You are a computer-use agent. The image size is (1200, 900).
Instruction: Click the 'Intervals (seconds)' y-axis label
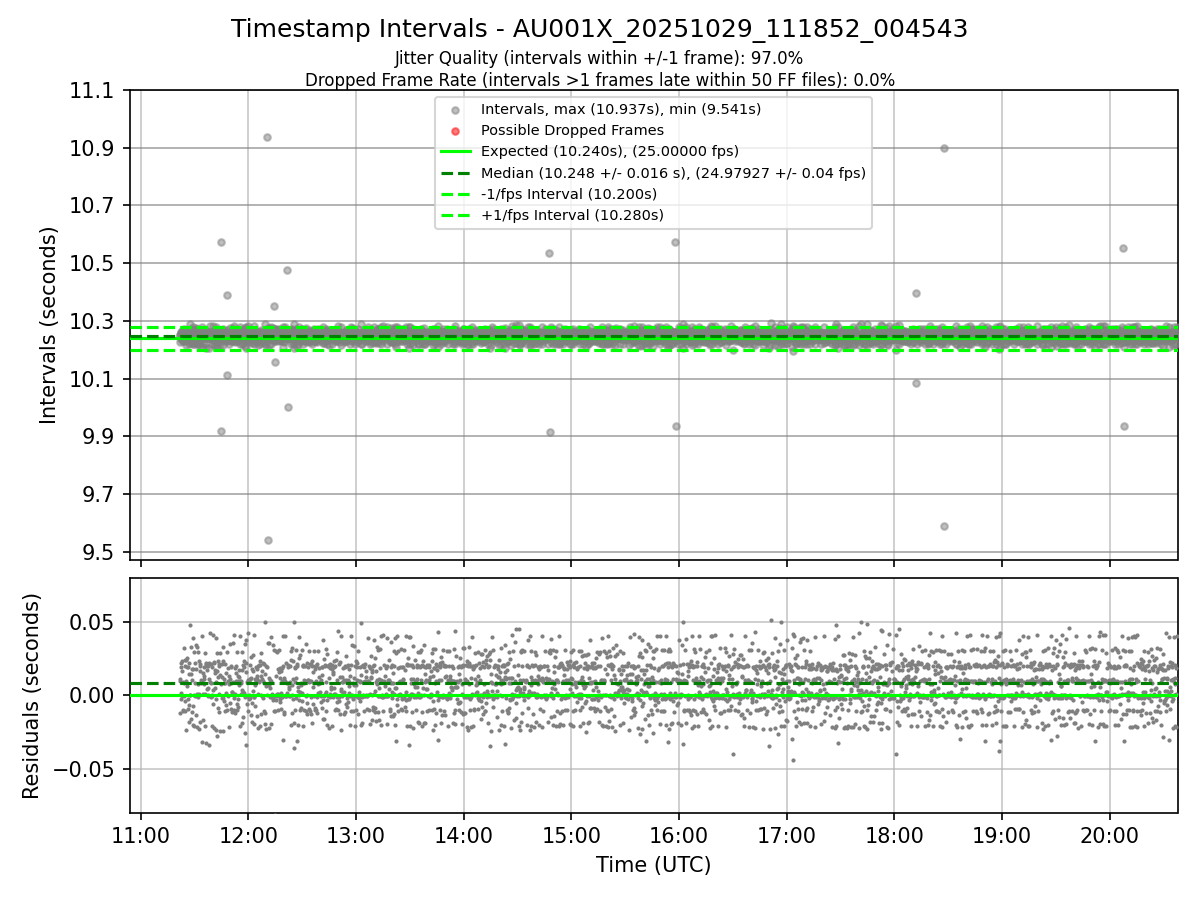click(x=48, y=325)
